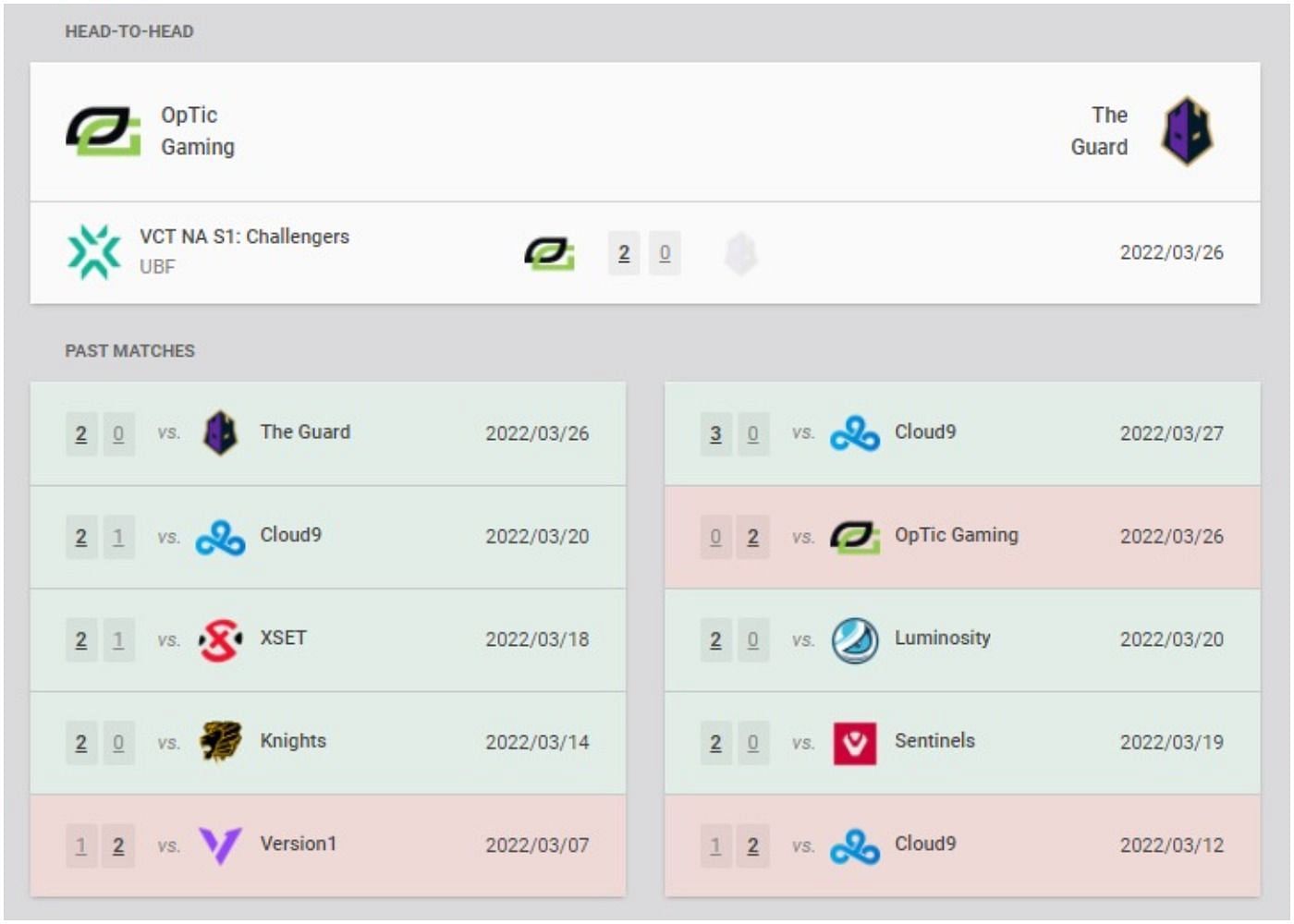The width and height of the screenshot is (1294, 924).
Task: Click the date 2022/03/19
Action: [1172, 742]
